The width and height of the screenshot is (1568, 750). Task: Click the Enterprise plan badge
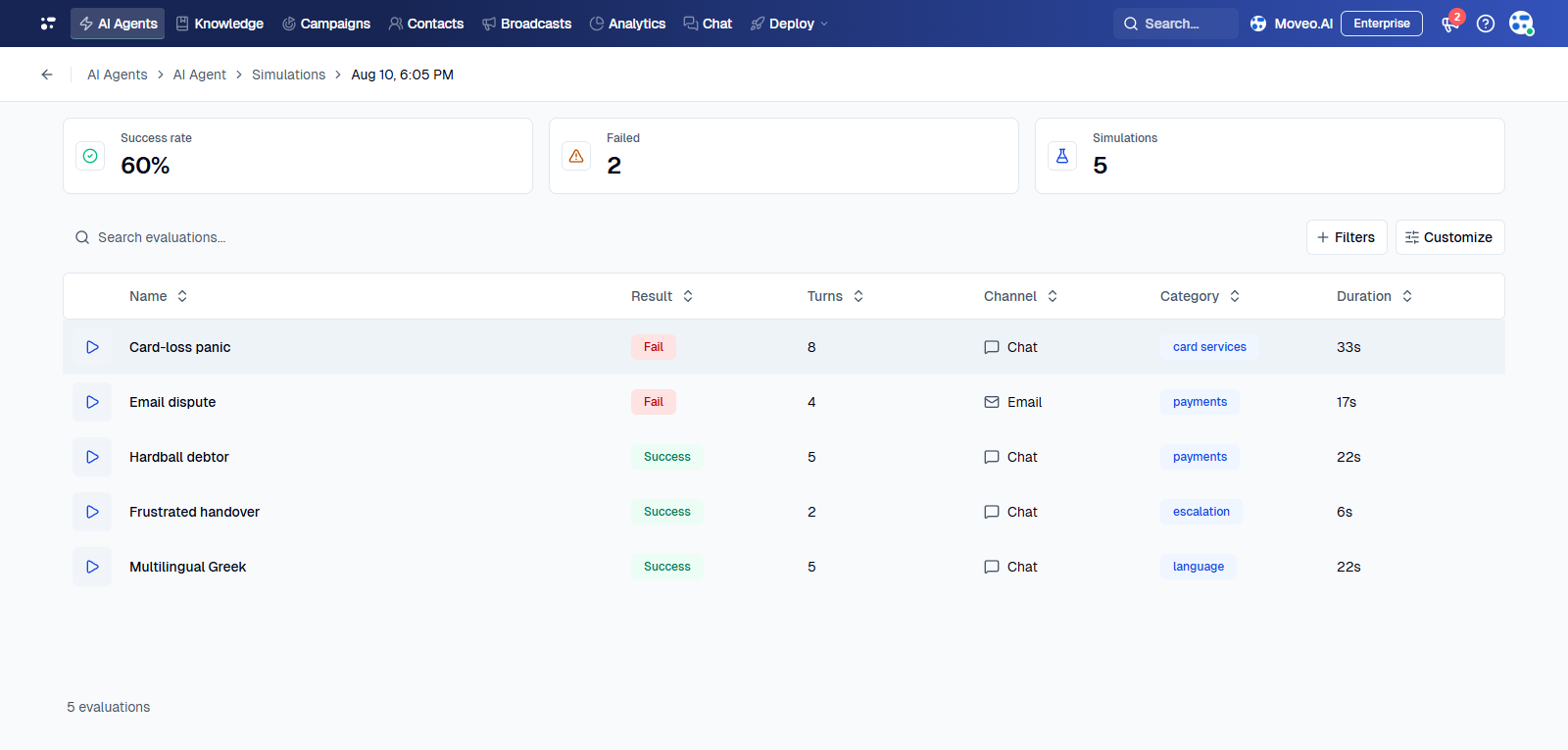(x=1382, y=24)
